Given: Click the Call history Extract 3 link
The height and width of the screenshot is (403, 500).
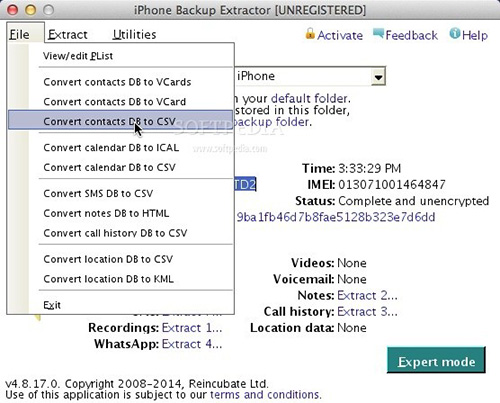Looking at the screenshot, I should tap(367, 311).
